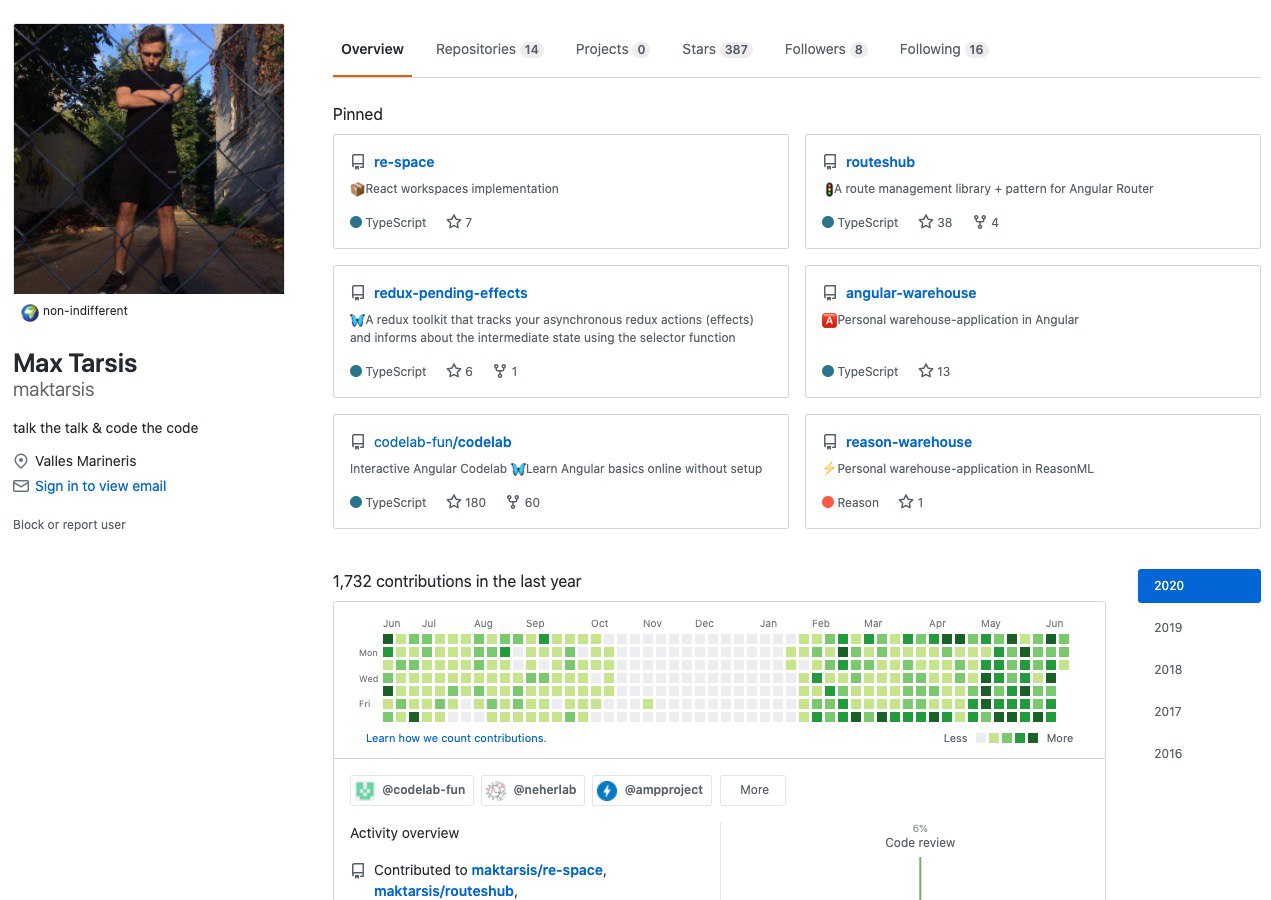Click Sign in to view email
Image resolution: width=1271 pixels, height=900 pixels.
100,486
